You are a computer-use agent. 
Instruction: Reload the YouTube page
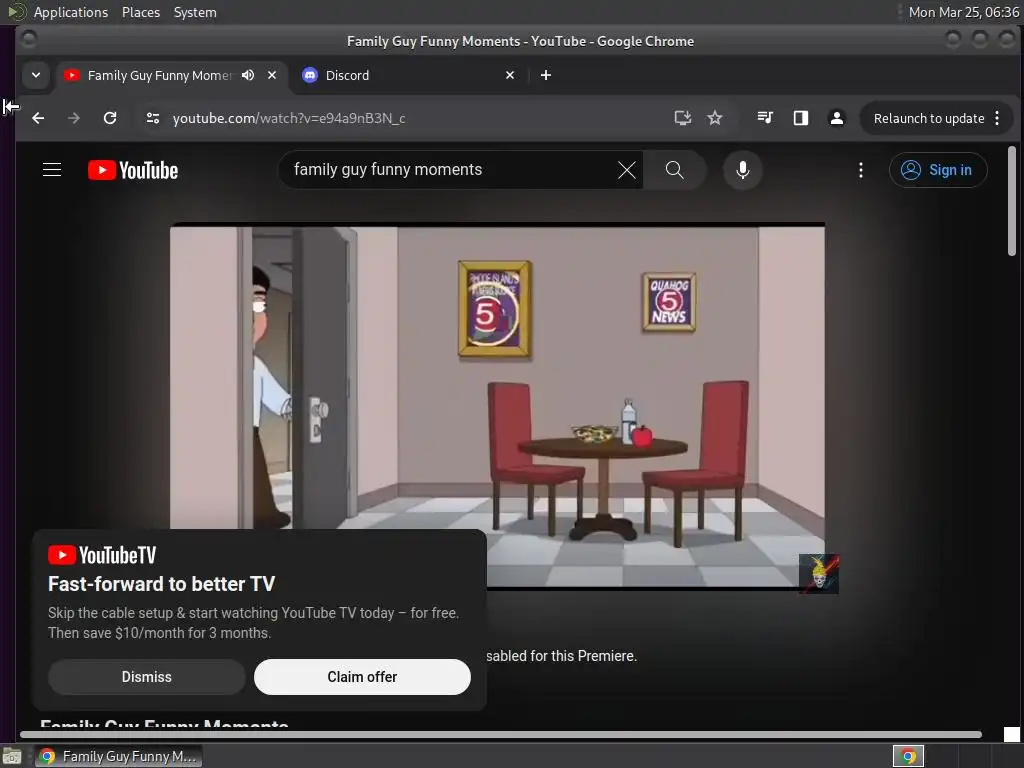110,118
